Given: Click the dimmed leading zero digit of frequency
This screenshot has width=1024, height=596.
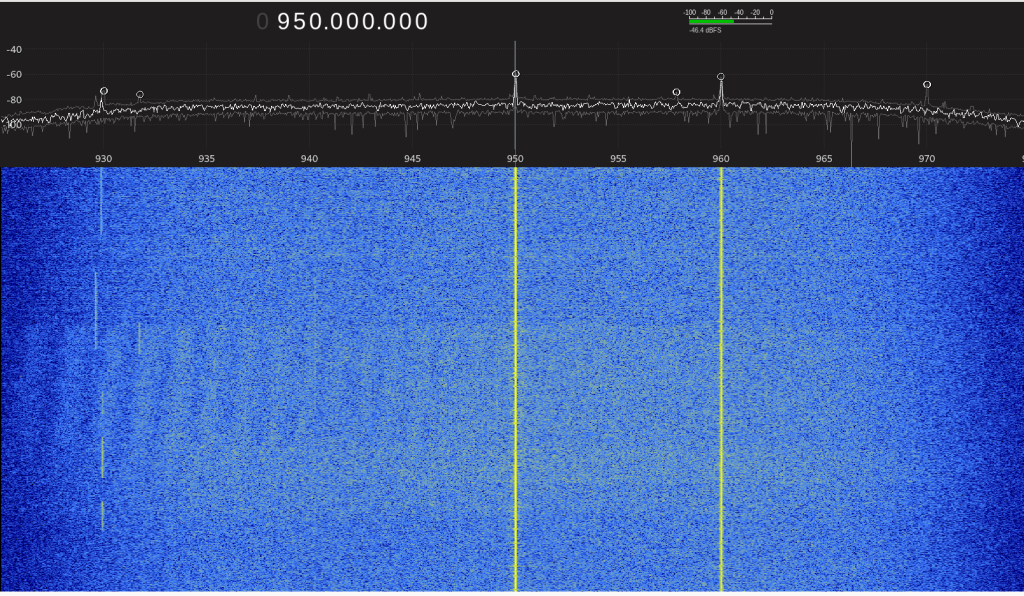Looking at the screenshot, I should (263, 22).
